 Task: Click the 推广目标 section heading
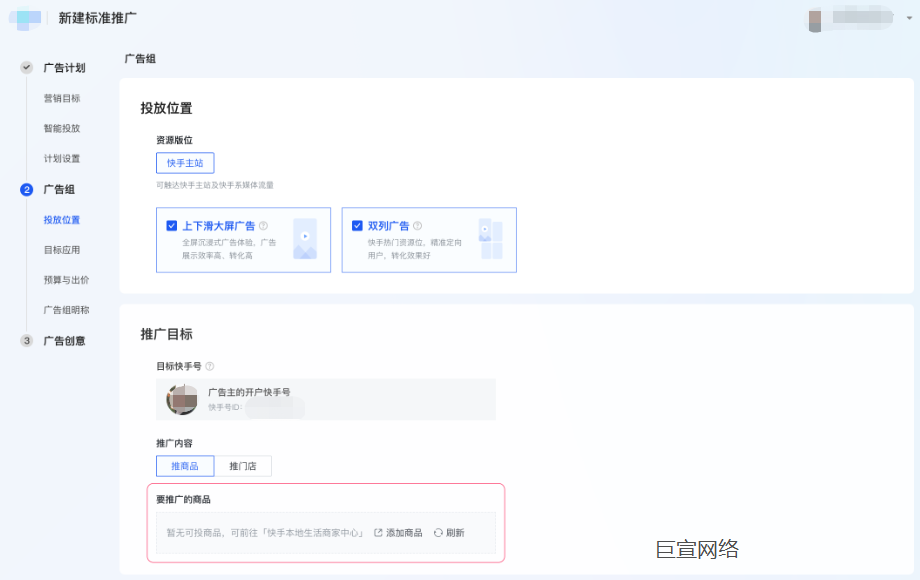click(x=167, y=334)
